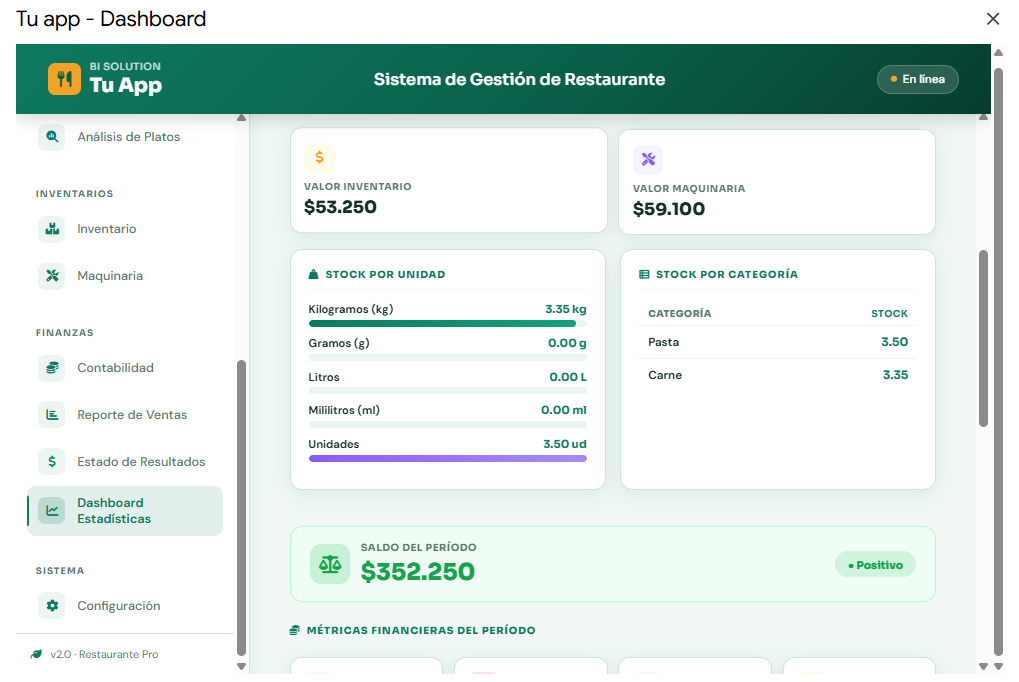The height and width of the screenshot is (682, 1019).
Task: Click the INVENTARIOS section label
Action: tap(75, 194)
